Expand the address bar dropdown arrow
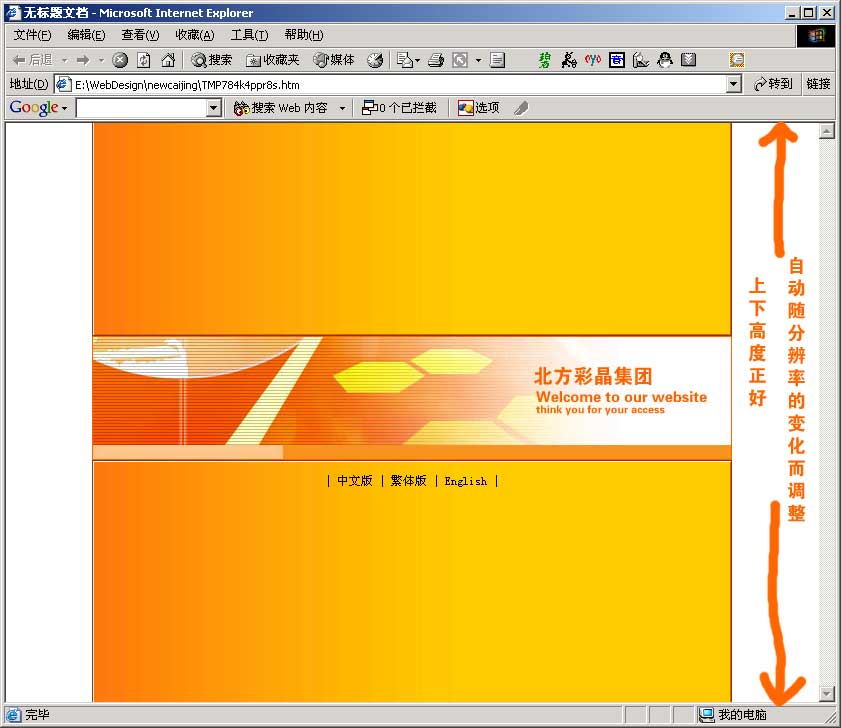 (x=733, y=85)
